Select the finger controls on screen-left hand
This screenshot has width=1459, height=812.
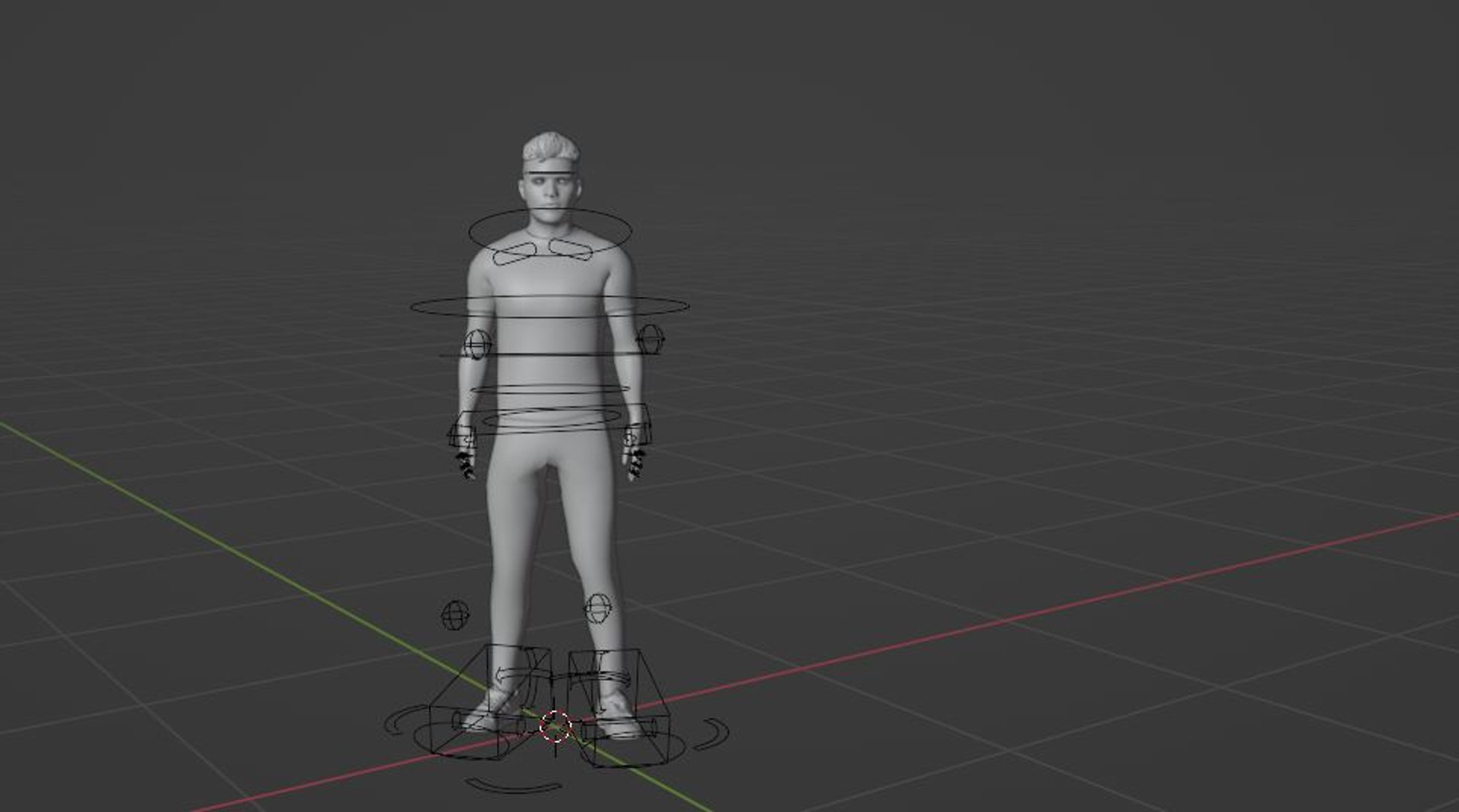(465, 465)
